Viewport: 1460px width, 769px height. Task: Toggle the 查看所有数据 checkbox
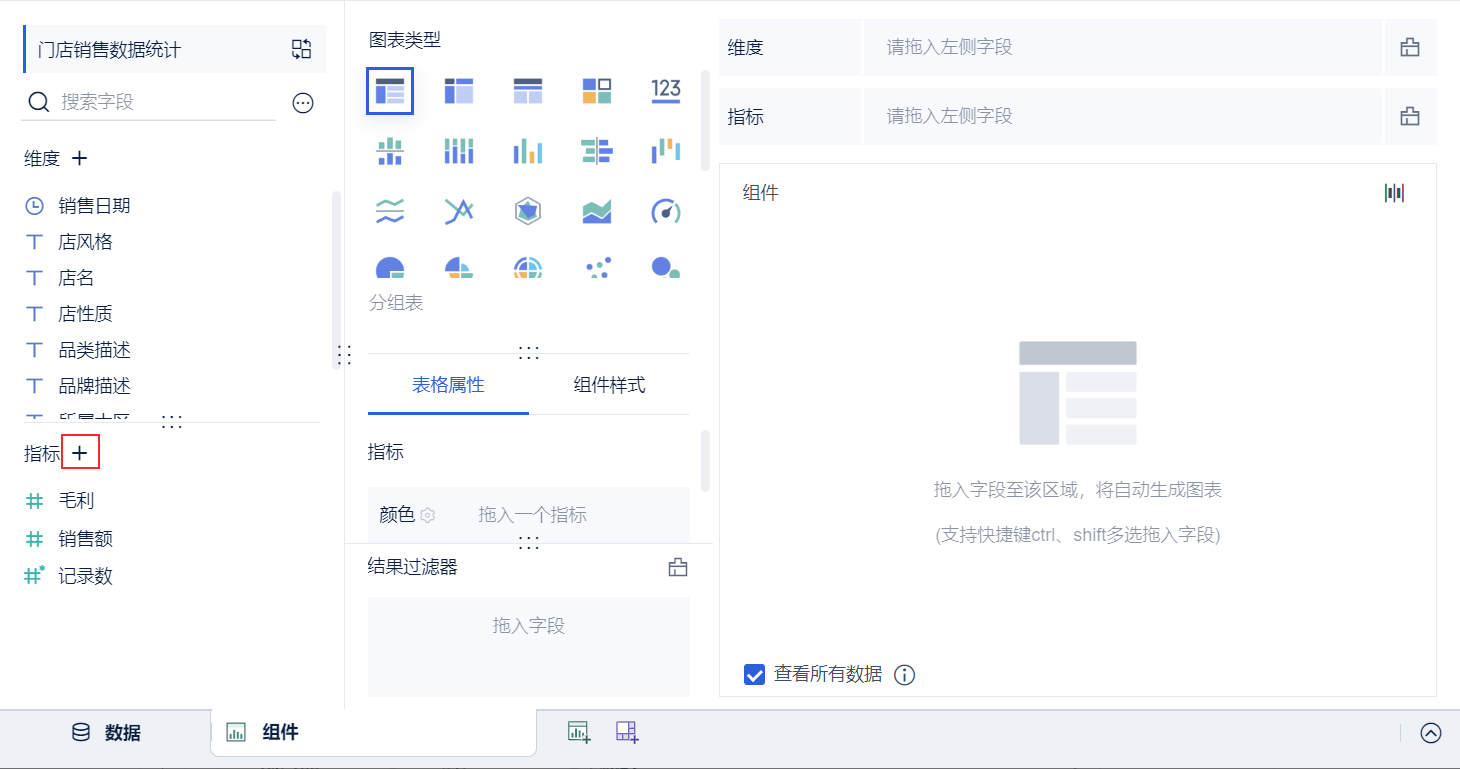755,674
